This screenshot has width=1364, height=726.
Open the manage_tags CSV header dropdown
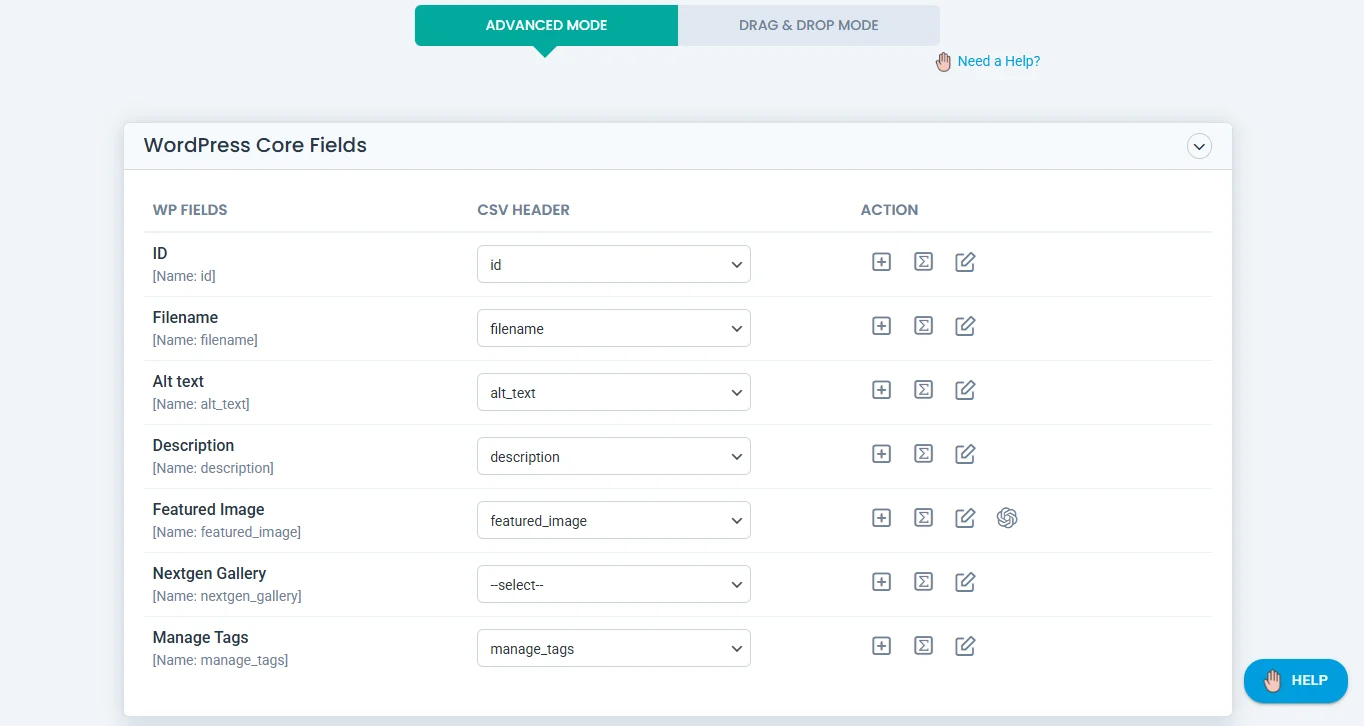[613, 649]
